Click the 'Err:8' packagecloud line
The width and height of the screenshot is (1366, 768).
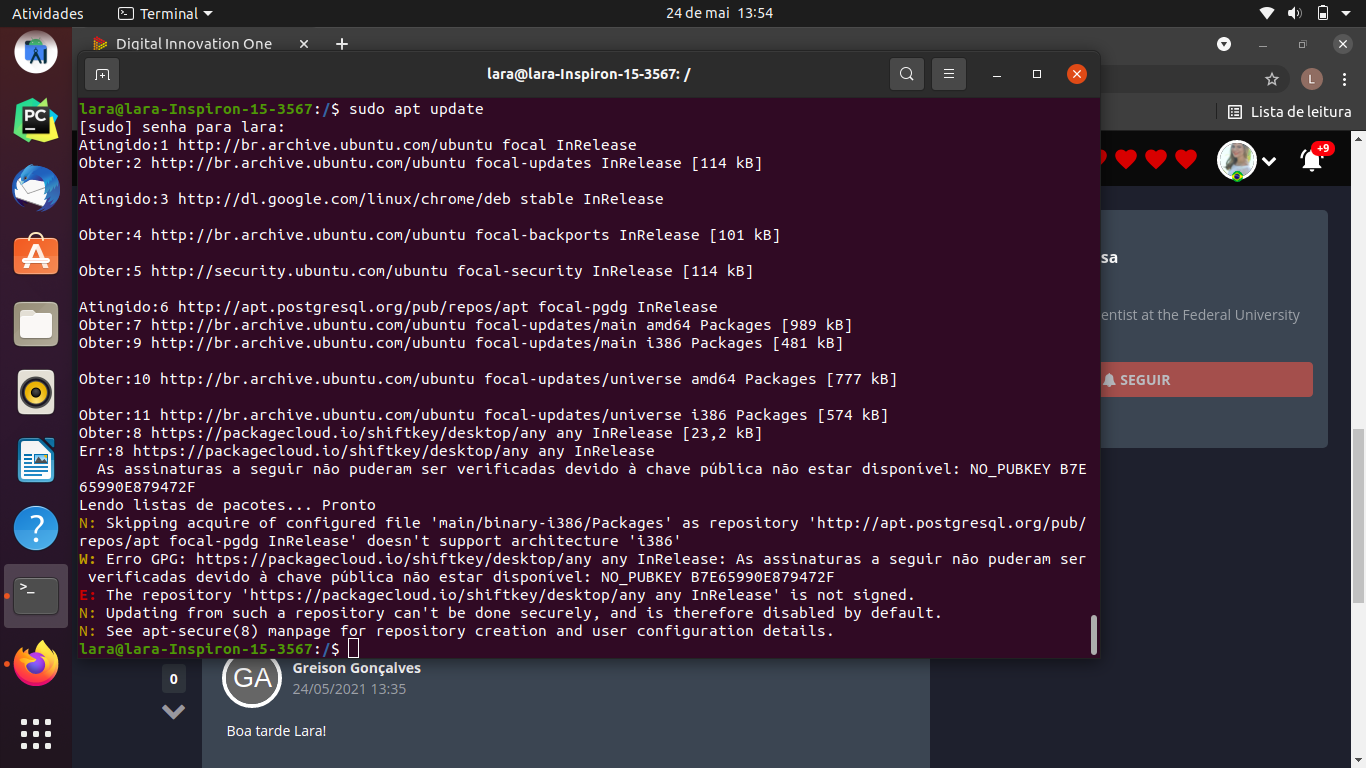pyautogui.click(x=367, y=451)
